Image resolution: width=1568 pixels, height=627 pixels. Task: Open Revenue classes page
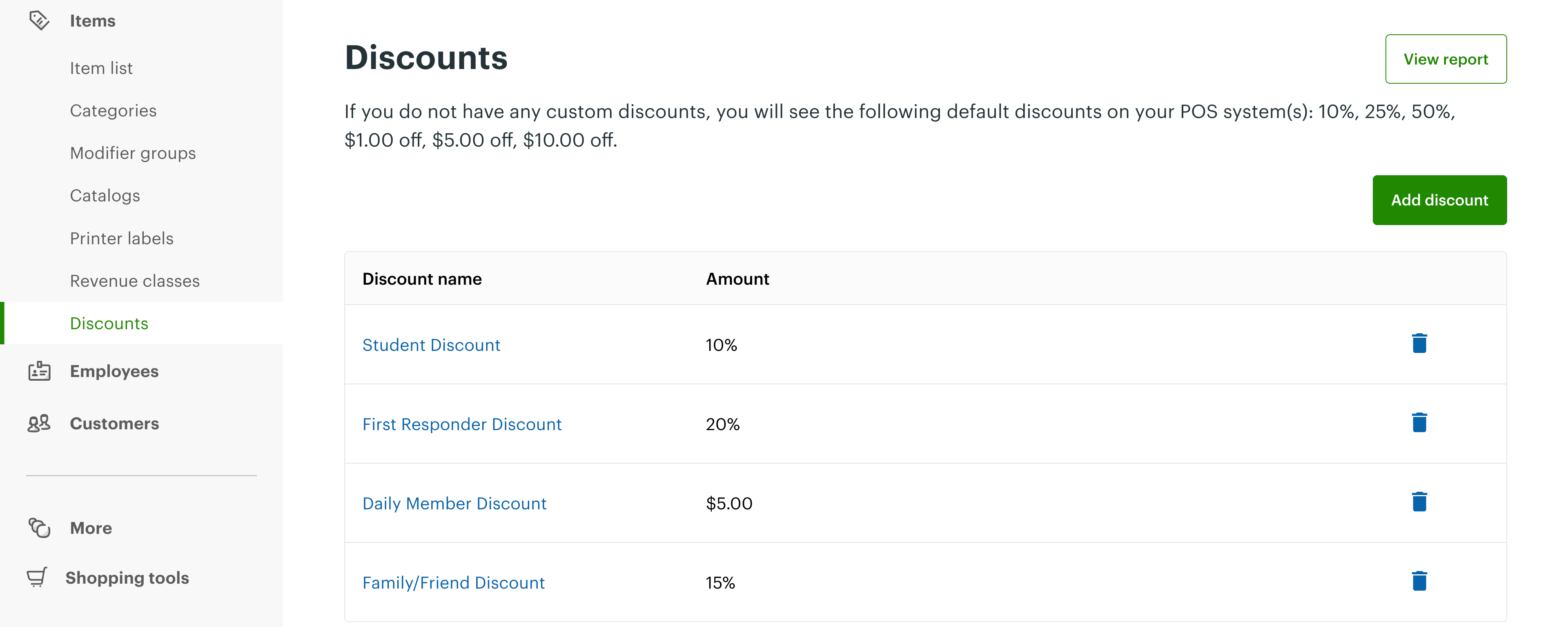[134, 281]
